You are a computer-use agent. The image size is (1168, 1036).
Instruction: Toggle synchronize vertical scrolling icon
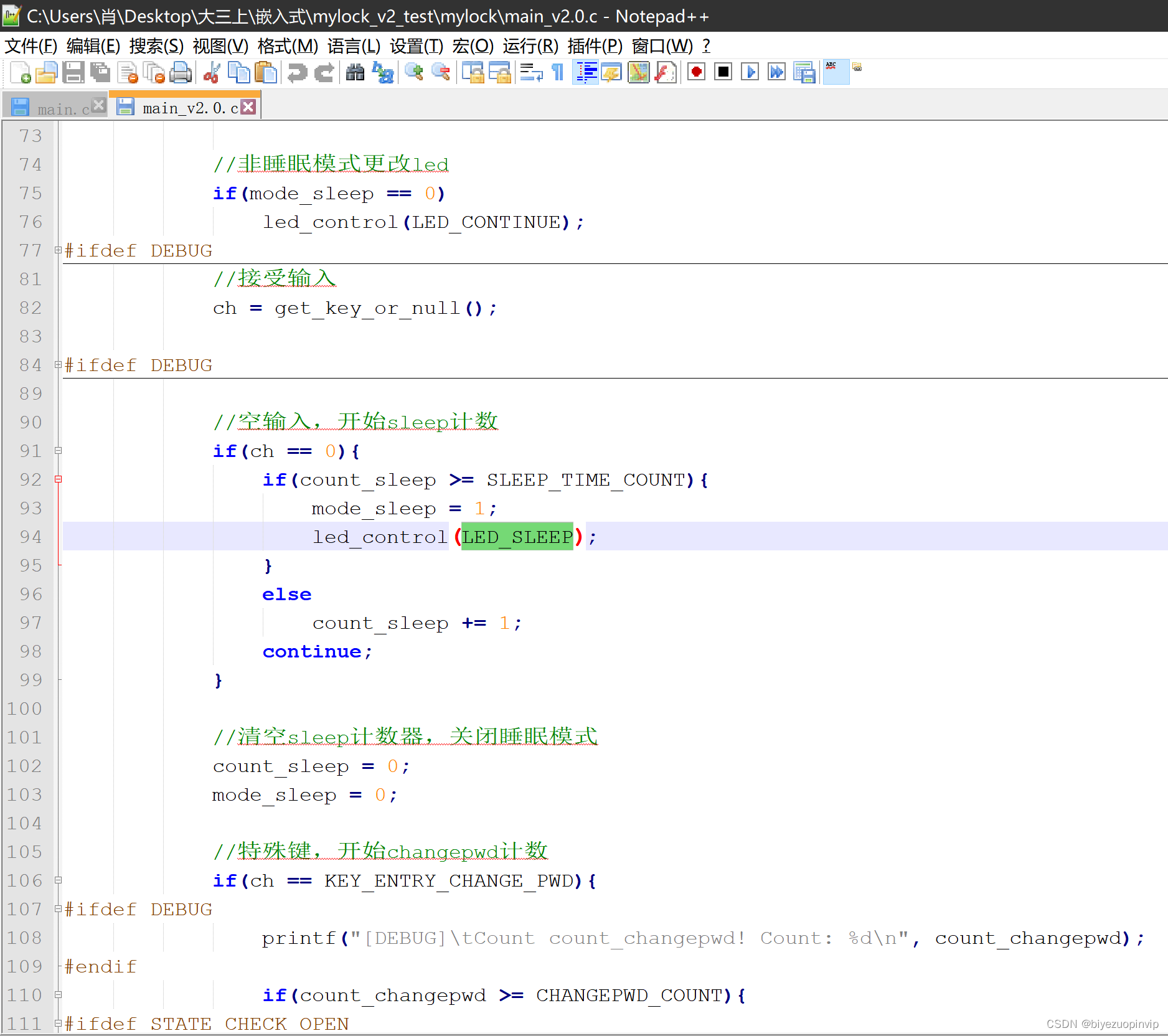point(473,73)
